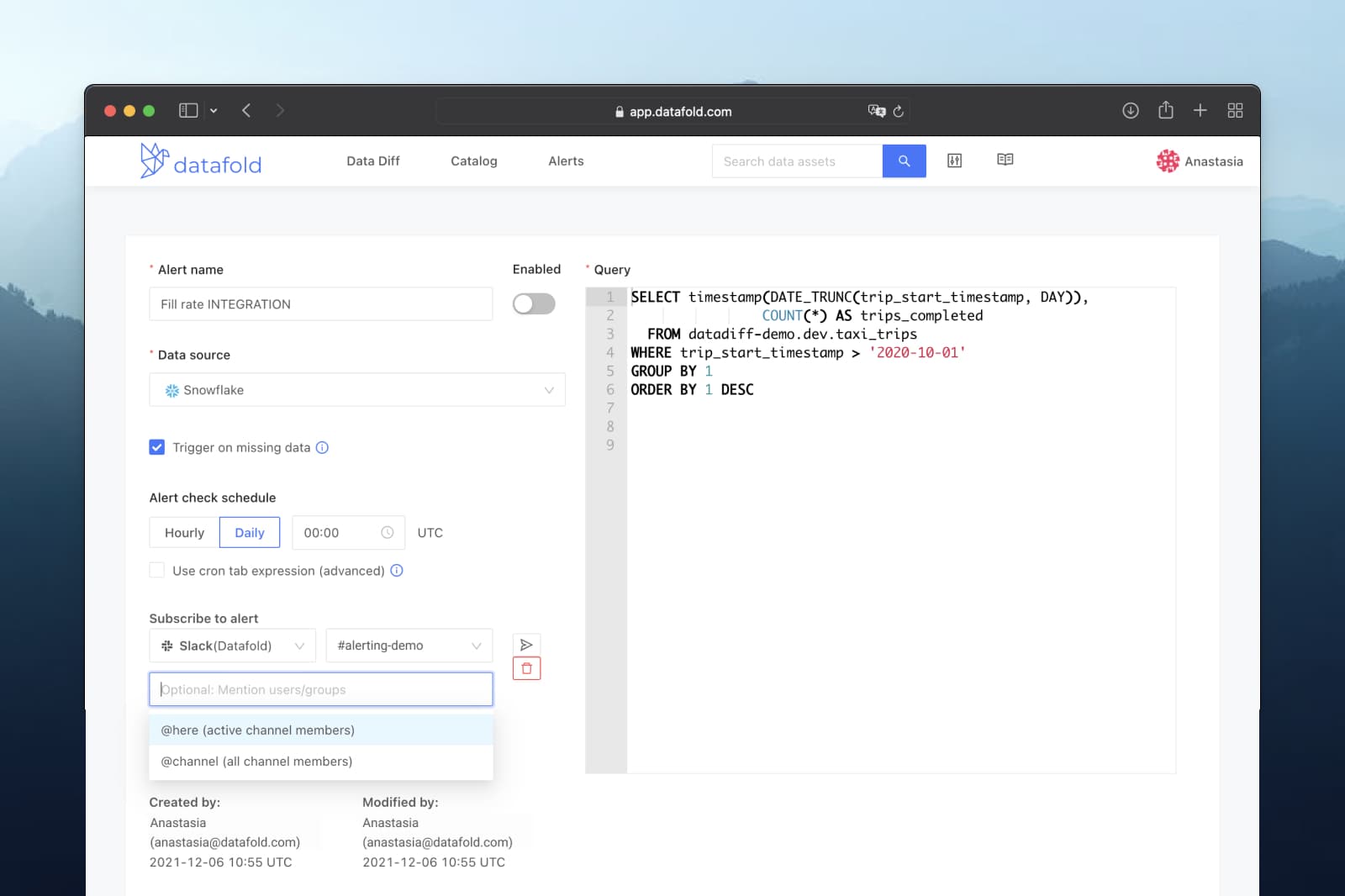This screenshot has height=896, width=1345.
Task: Click the app.datafold.com address bar
Action: coord(672,111)
